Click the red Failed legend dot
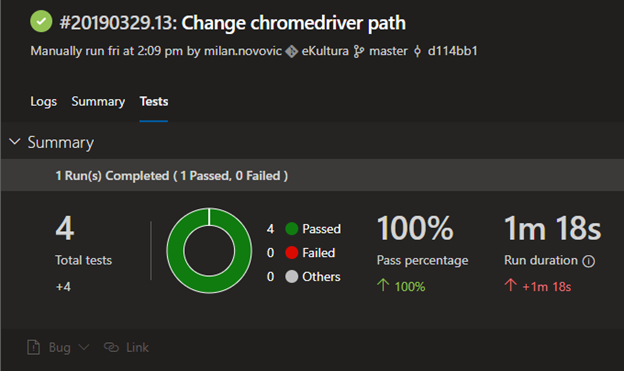The height and width of the screenshot is (371, 624). (292, 252)
